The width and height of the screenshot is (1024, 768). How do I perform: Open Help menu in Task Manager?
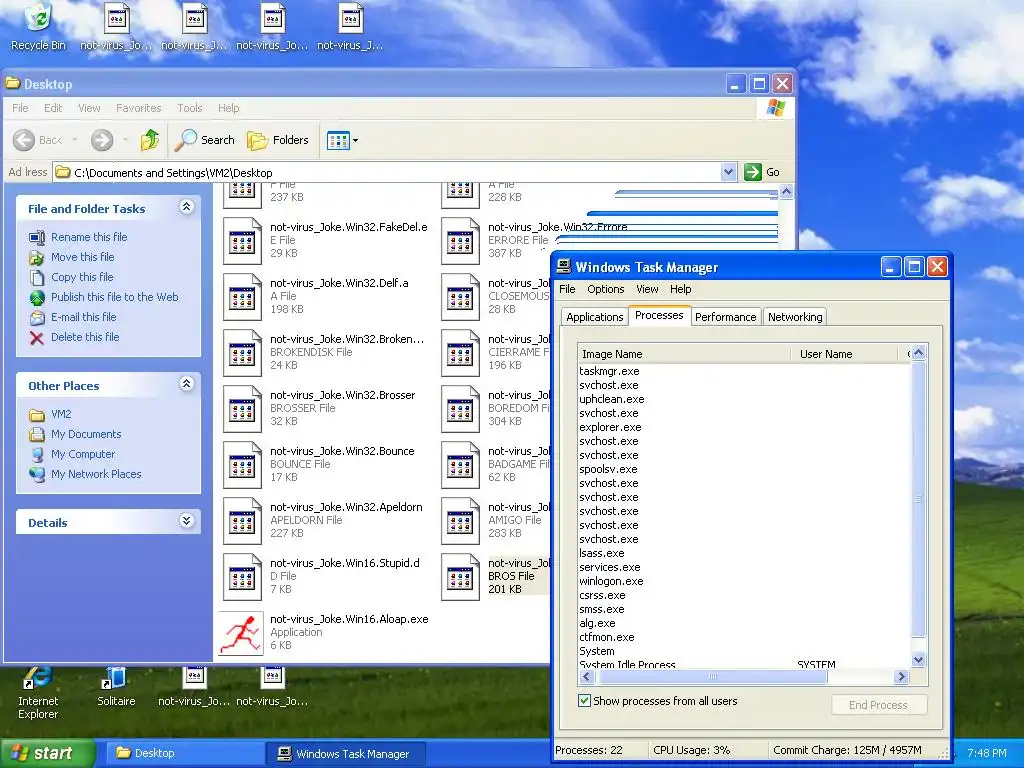680,289
